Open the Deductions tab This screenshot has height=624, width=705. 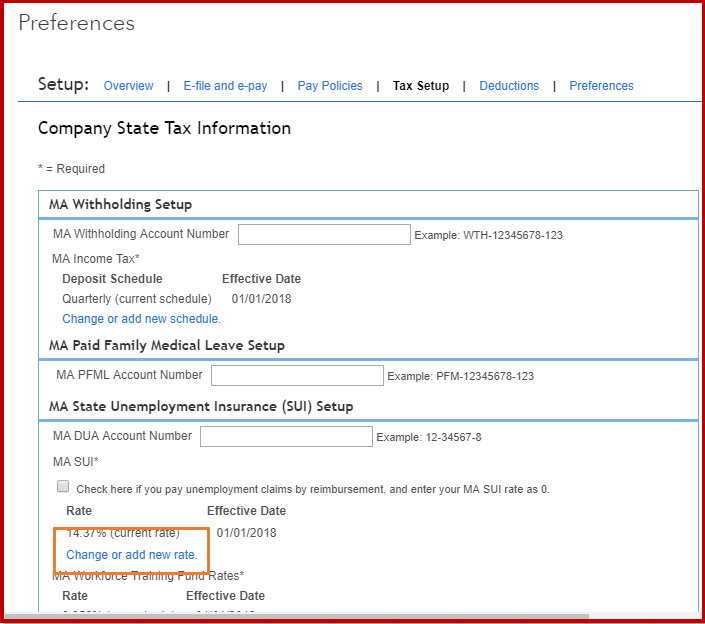(509, 86)
